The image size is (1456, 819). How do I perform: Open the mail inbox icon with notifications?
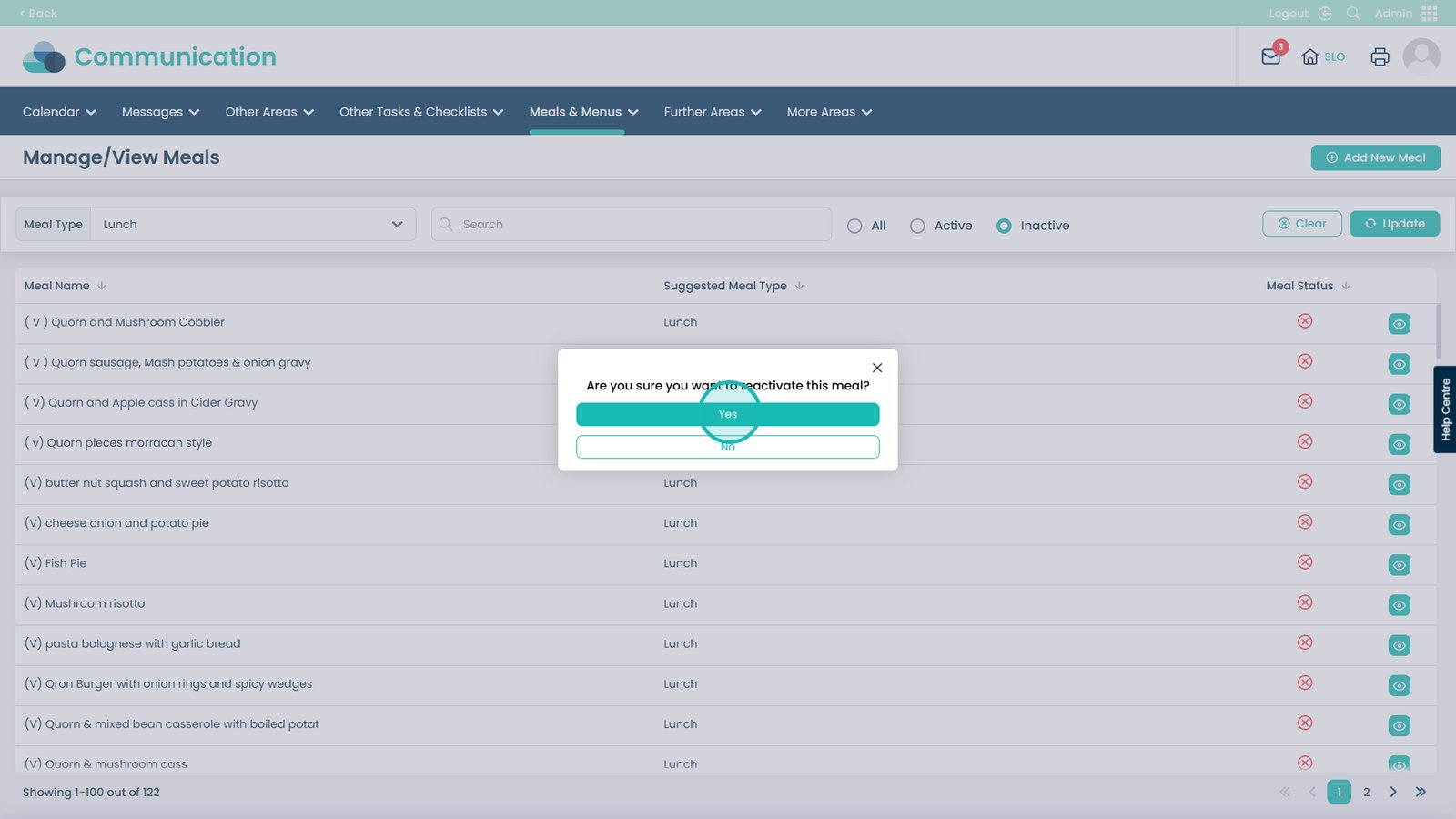click(1271, 56)
